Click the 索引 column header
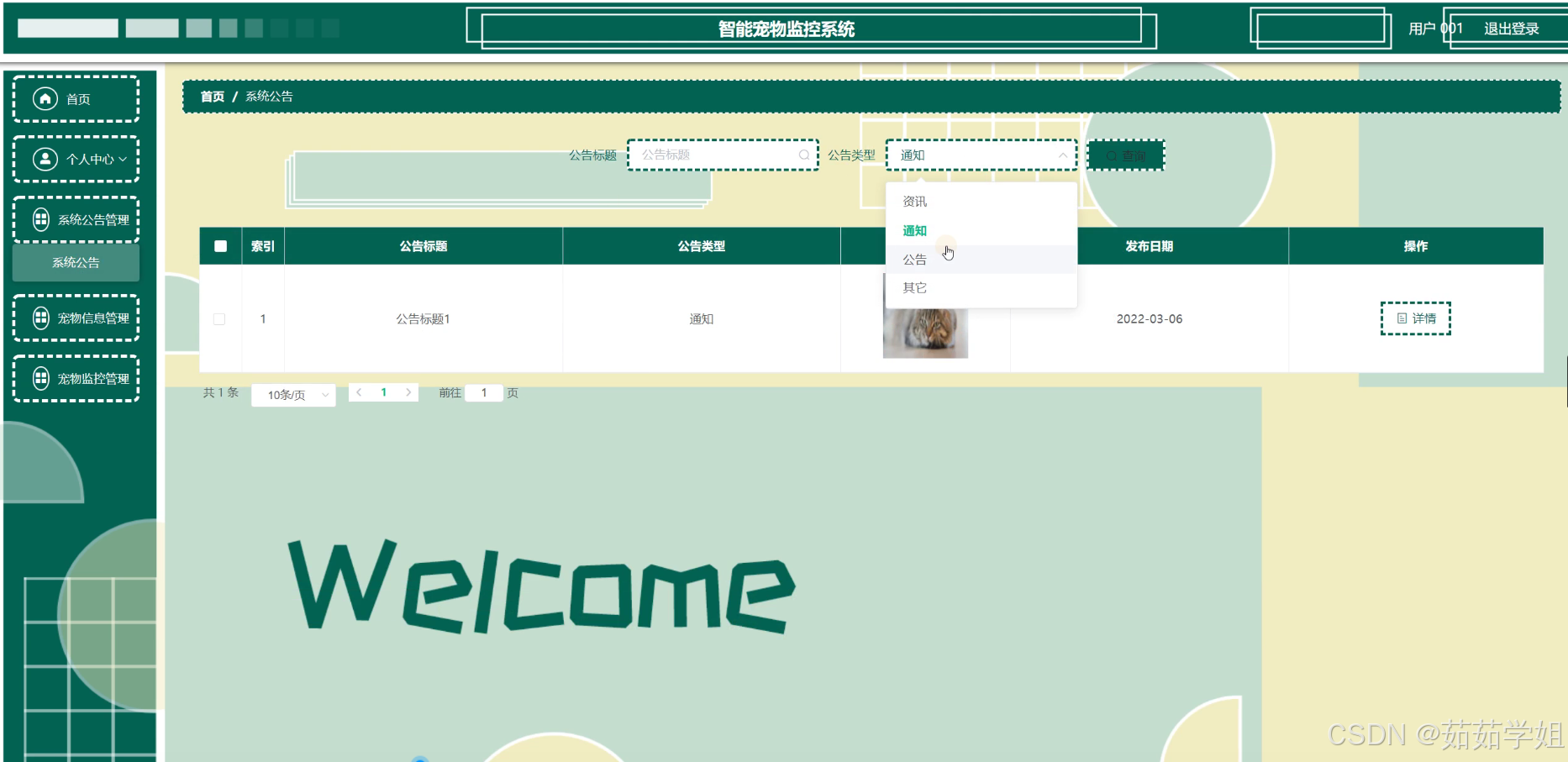 pyautogui.click(x=263, y=246)
